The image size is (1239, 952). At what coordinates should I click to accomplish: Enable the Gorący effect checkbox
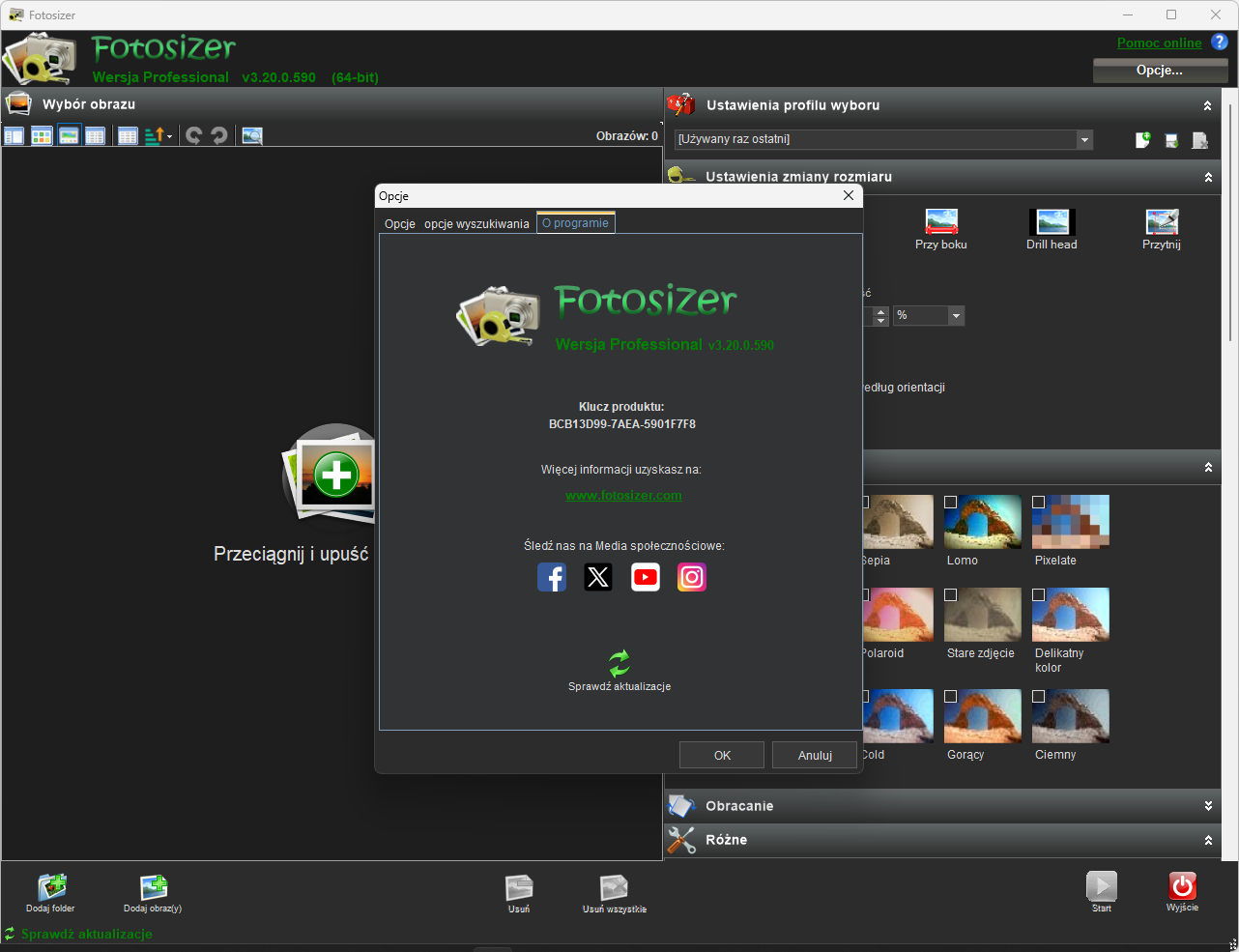click(x=951, y=696)
